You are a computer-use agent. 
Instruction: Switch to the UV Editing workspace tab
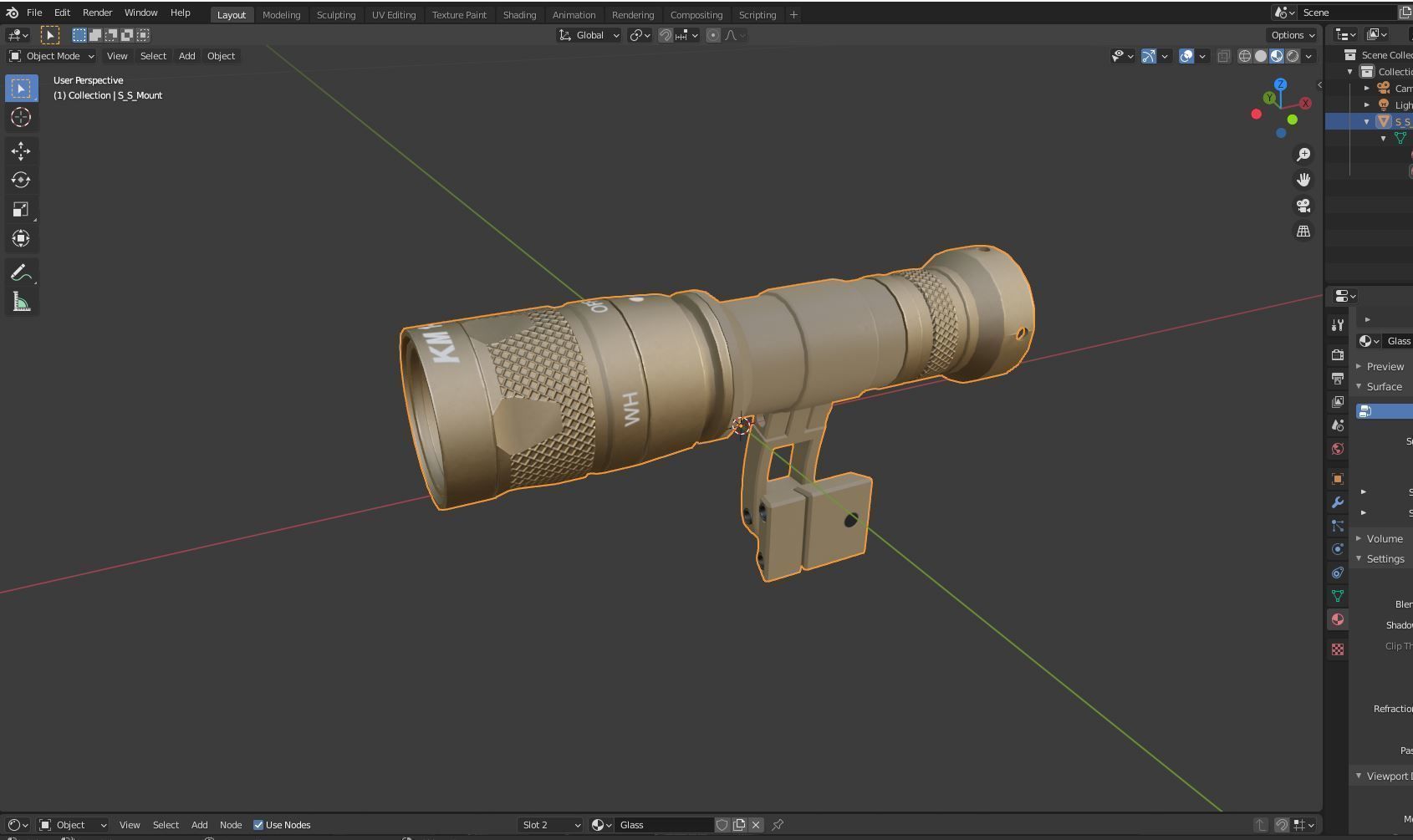click(394, 15)
